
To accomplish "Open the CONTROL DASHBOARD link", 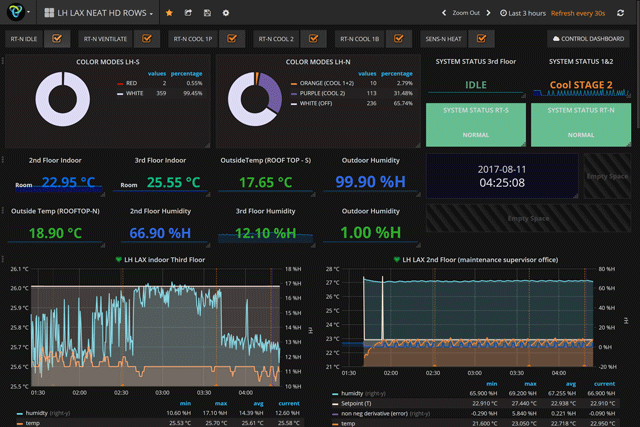I will tap(591, 39).
